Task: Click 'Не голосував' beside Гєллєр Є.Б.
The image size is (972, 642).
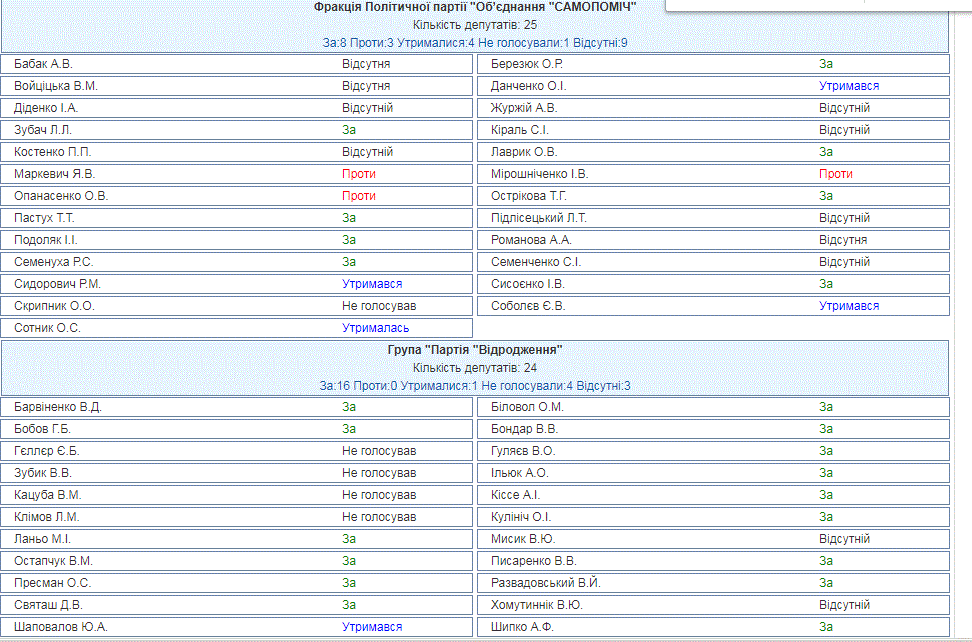Action: click(x=379, y=451)
